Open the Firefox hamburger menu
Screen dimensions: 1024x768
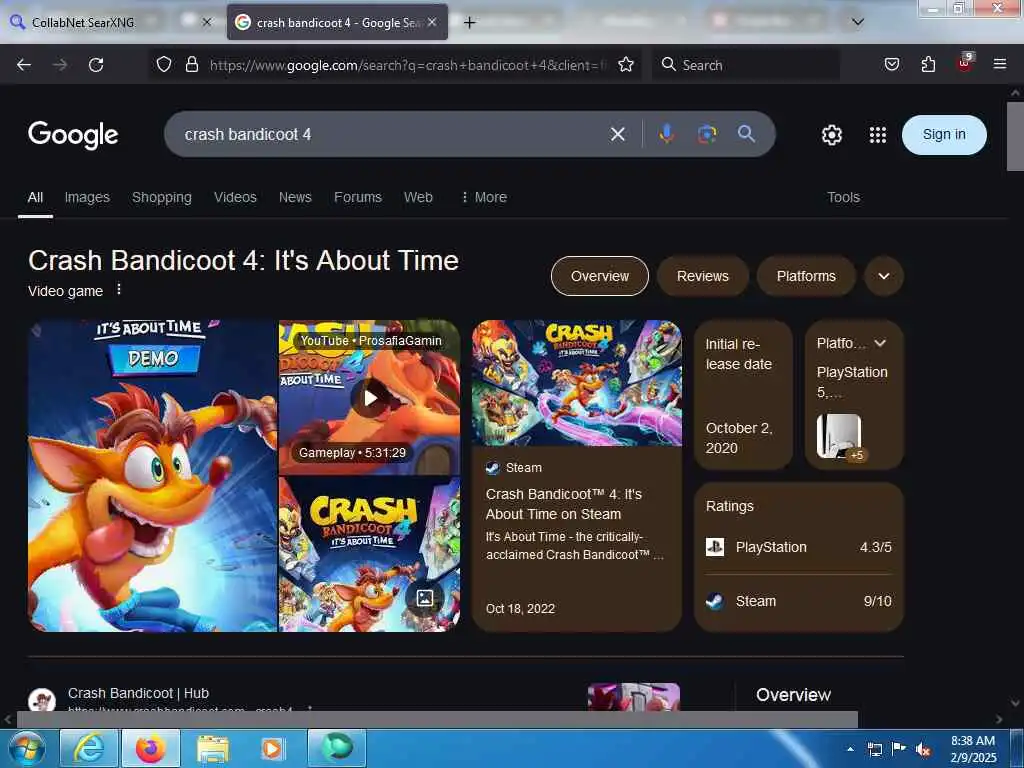point(999,64)
